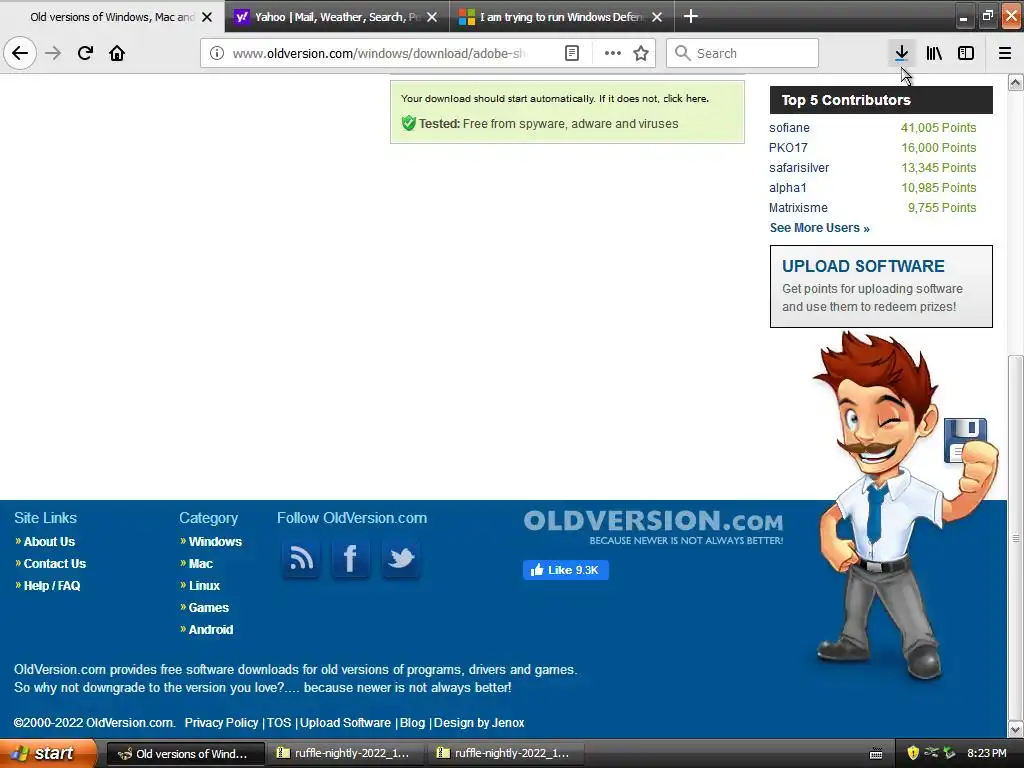Image resolution: width=1024 pixels, height=768 pixels.
Task: Open PKO17 contributor profile
Action: click(x=788, y=148)
